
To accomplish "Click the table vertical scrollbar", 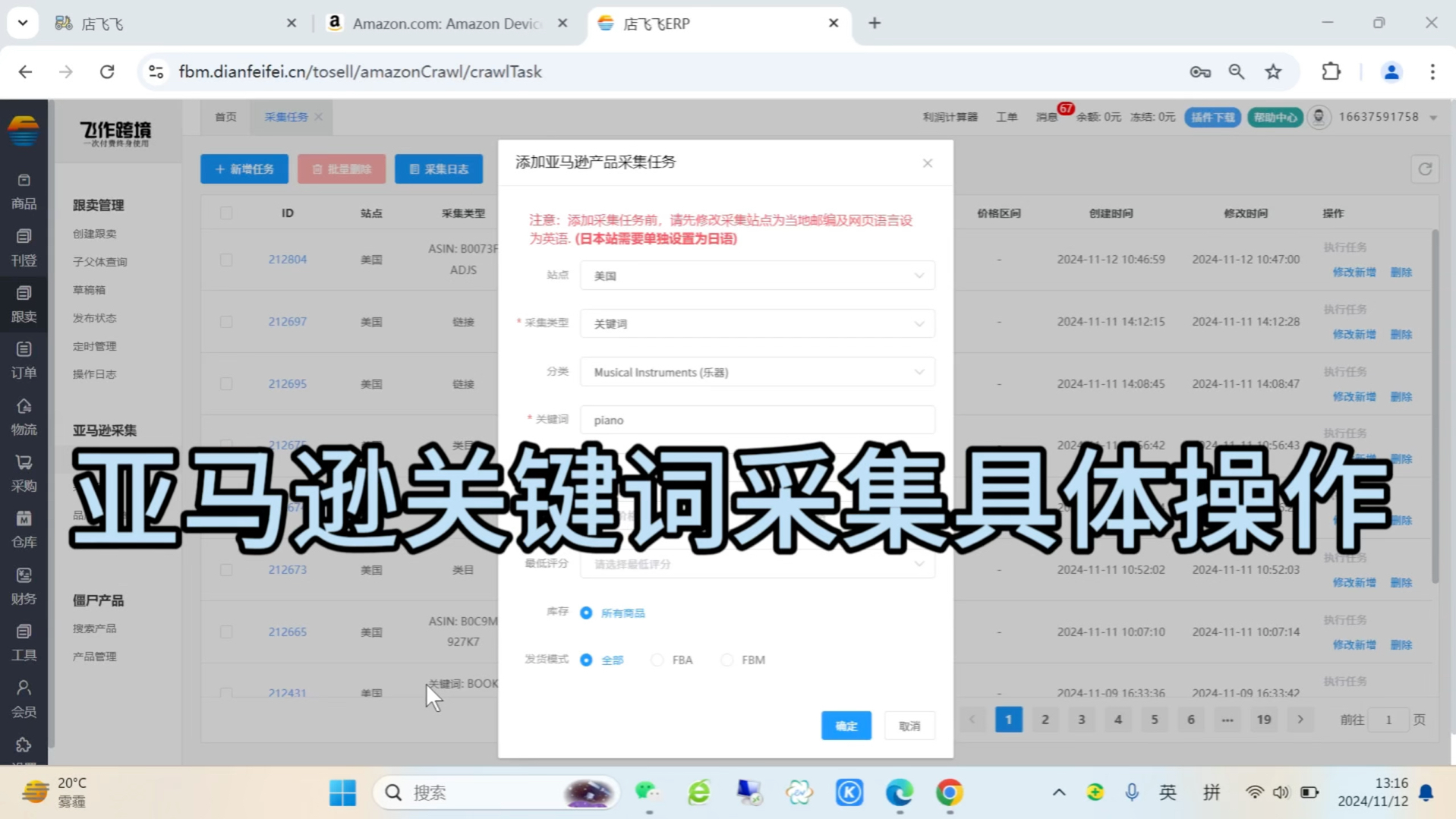I will (1435, 407).
